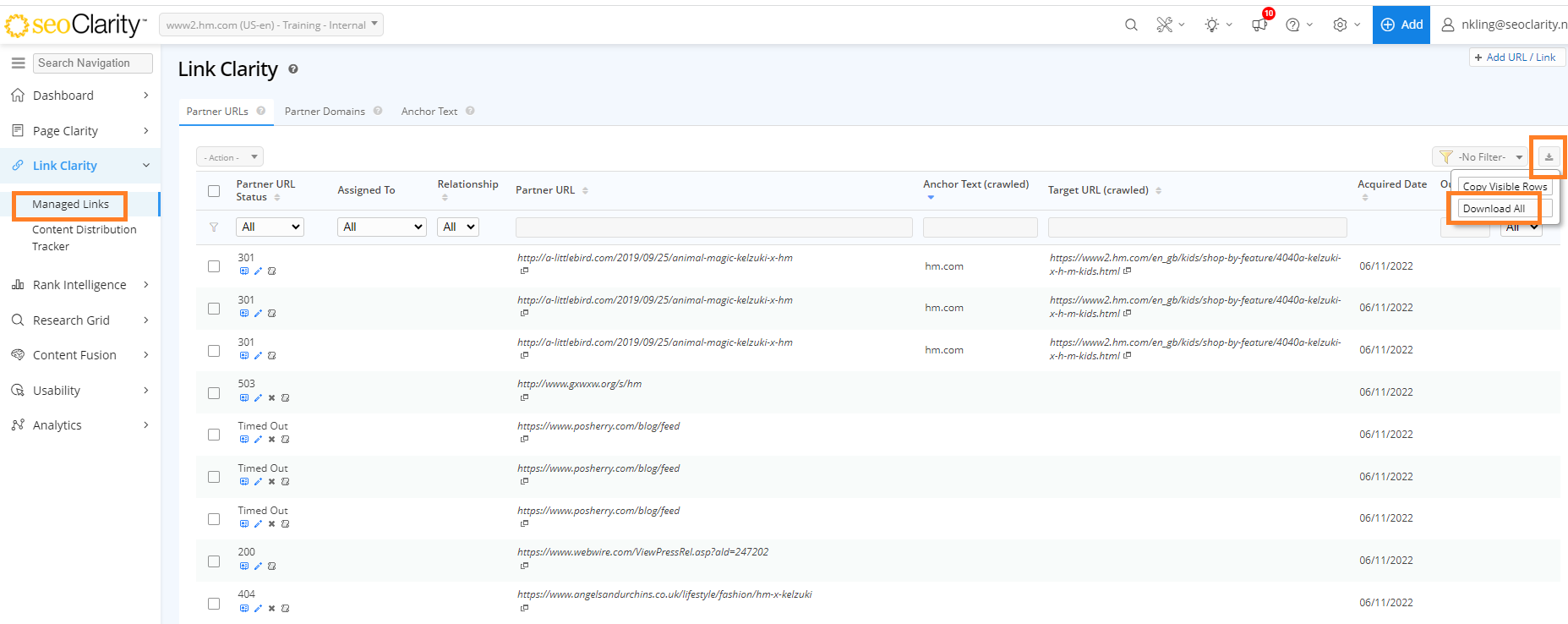Open the global search magnifier icon

click(x=1131, y=25)
